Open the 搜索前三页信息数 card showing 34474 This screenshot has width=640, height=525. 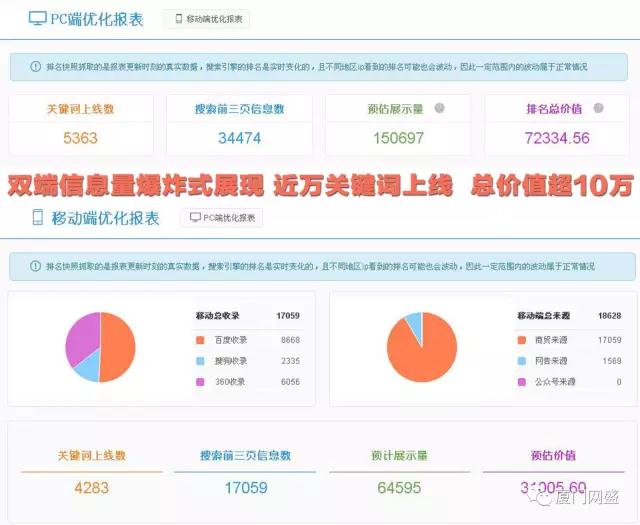239,124
